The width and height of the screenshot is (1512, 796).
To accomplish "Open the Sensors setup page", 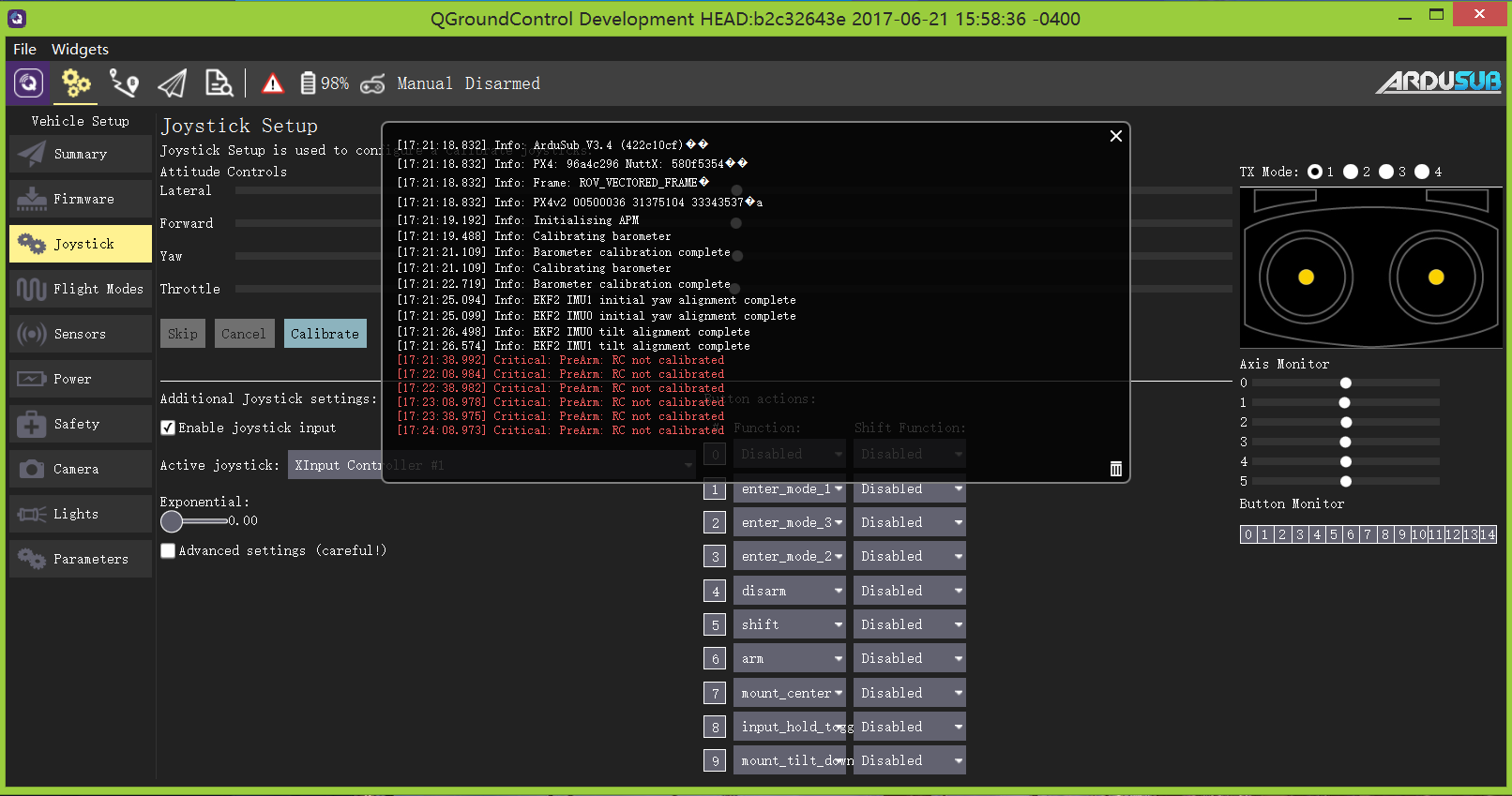I will click(81, 334).
